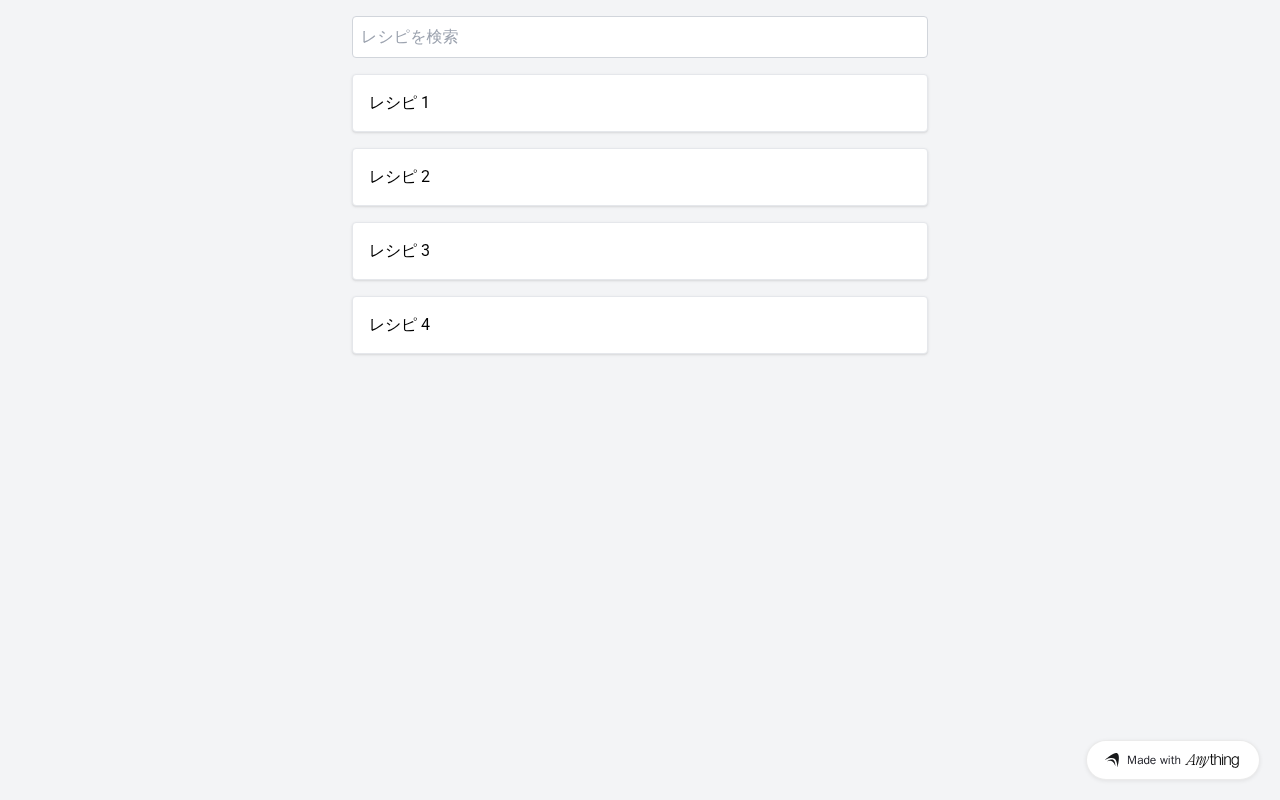Select the レシピ 4 title text
The height and width of the screenshot is (800, 1280).
[x=399, y=325]
